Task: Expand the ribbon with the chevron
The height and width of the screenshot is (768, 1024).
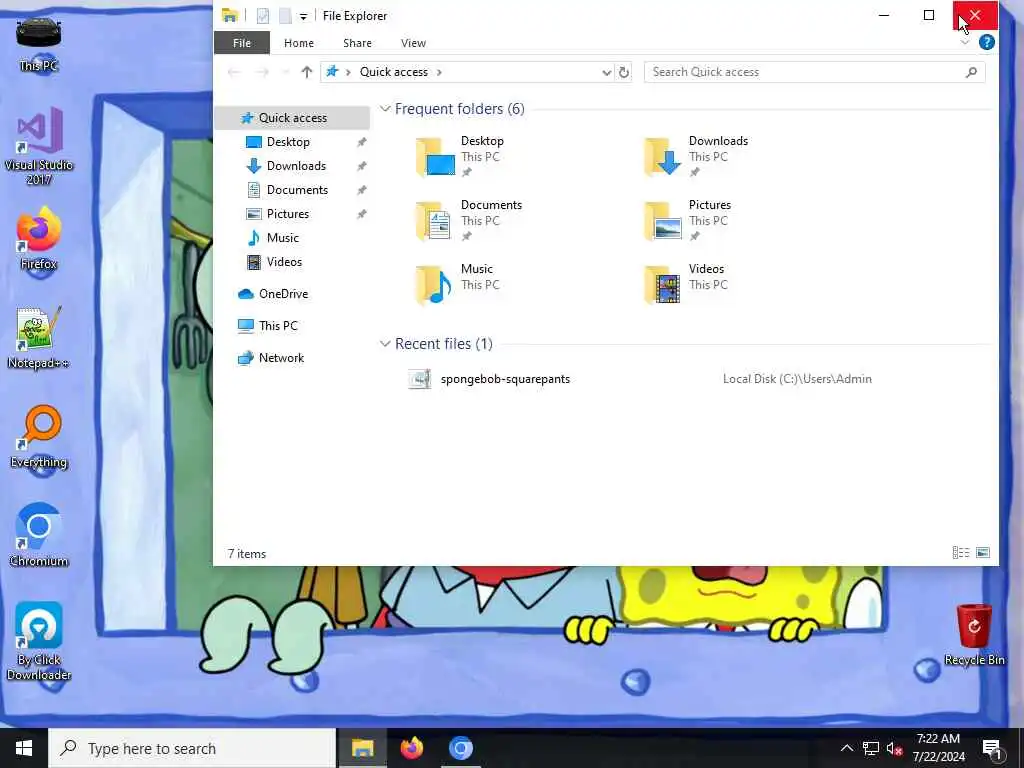Action: point(965,42)
